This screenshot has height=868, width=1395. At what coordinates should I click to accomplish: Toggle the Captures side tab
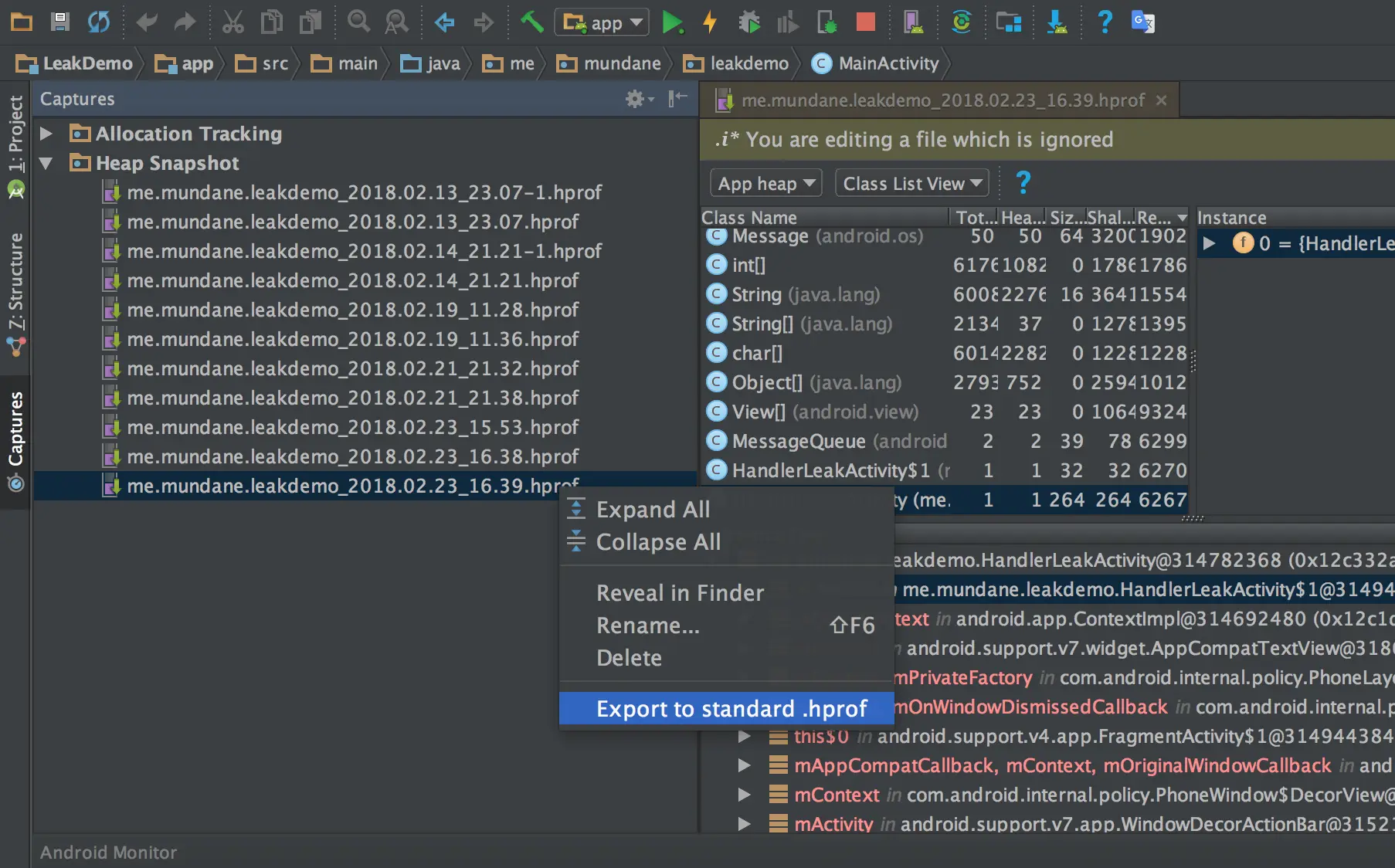tap(15, 441)
